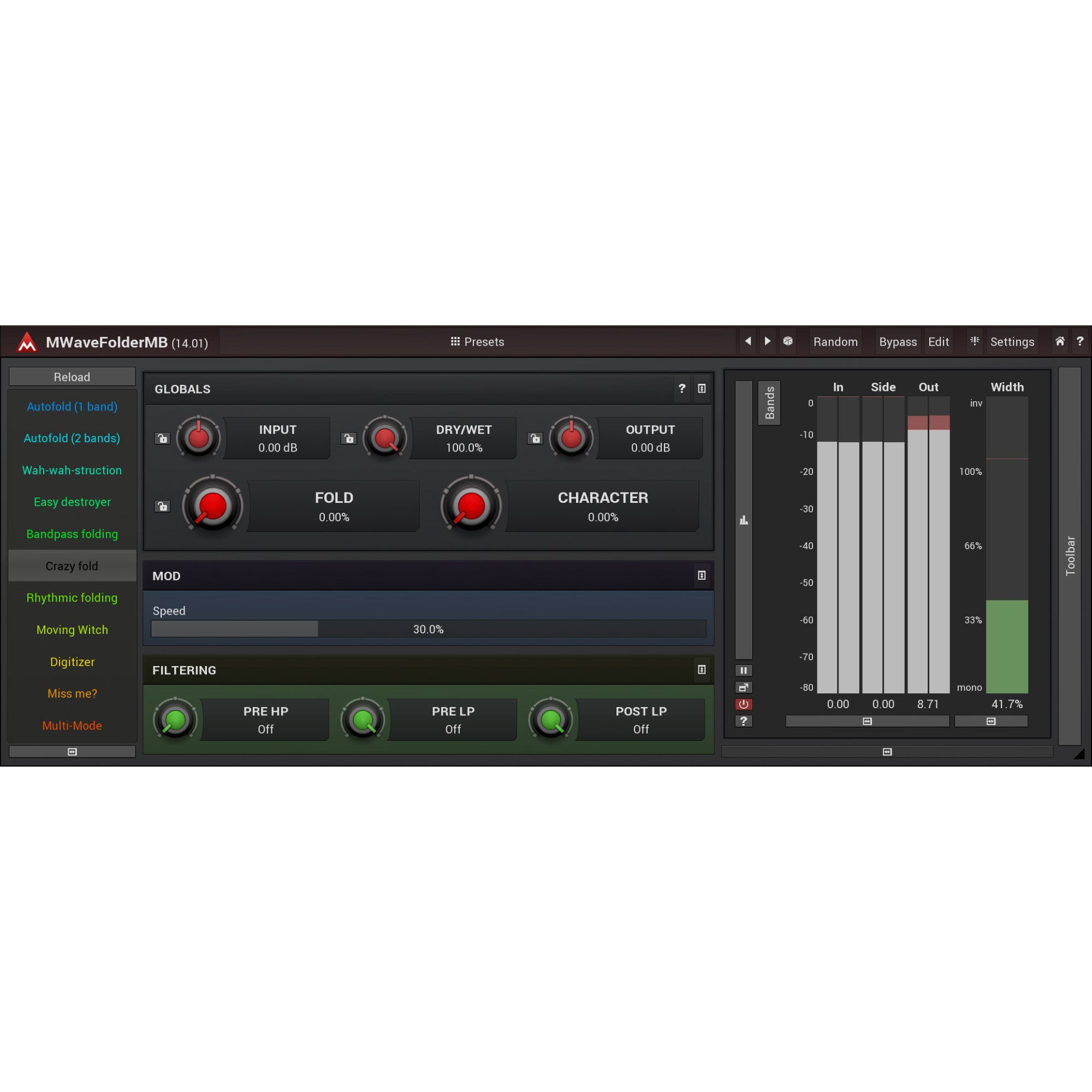Click the histogram icon on vertical strip

point(743,520)
